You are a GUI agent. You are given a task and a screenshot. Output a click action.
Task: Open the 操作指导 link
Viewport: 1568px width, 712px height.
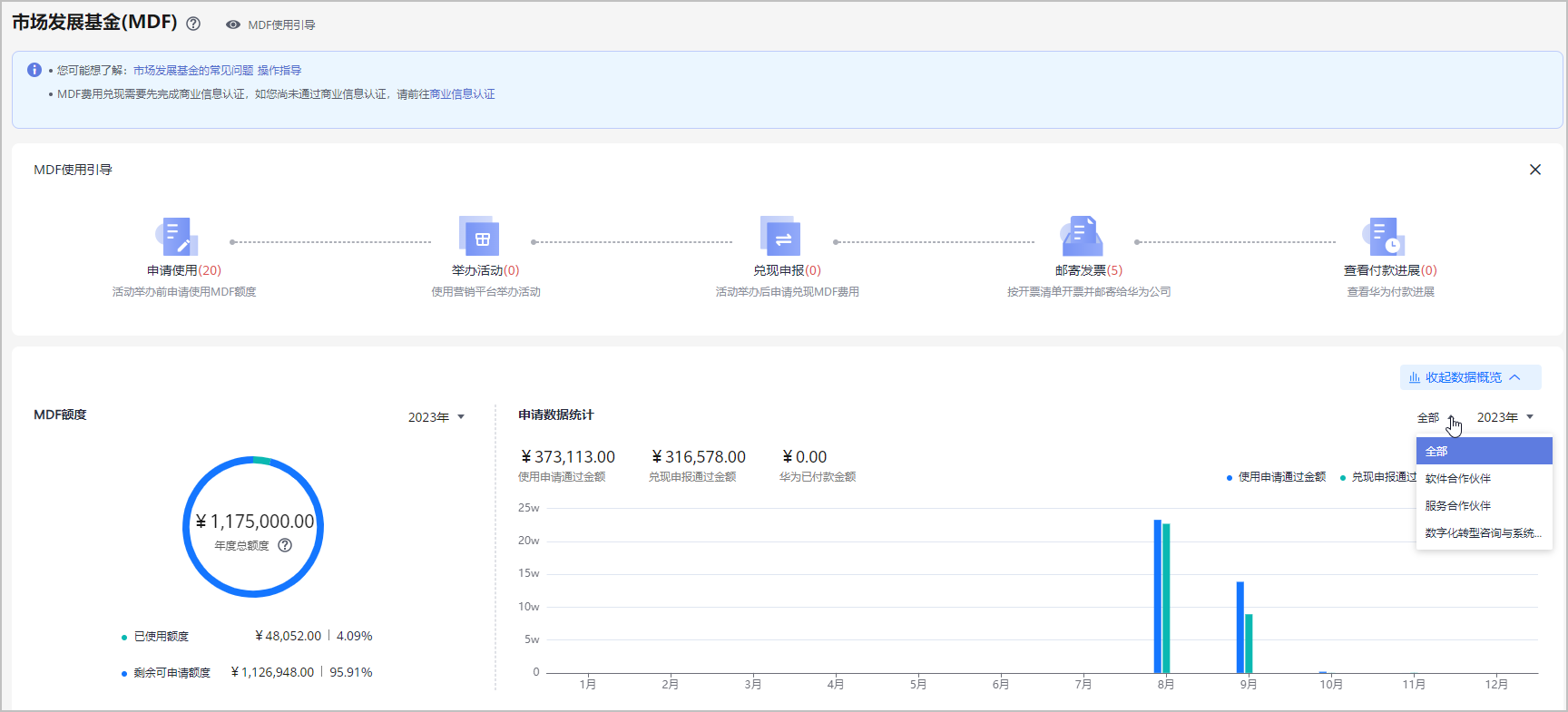click(279, 71)
